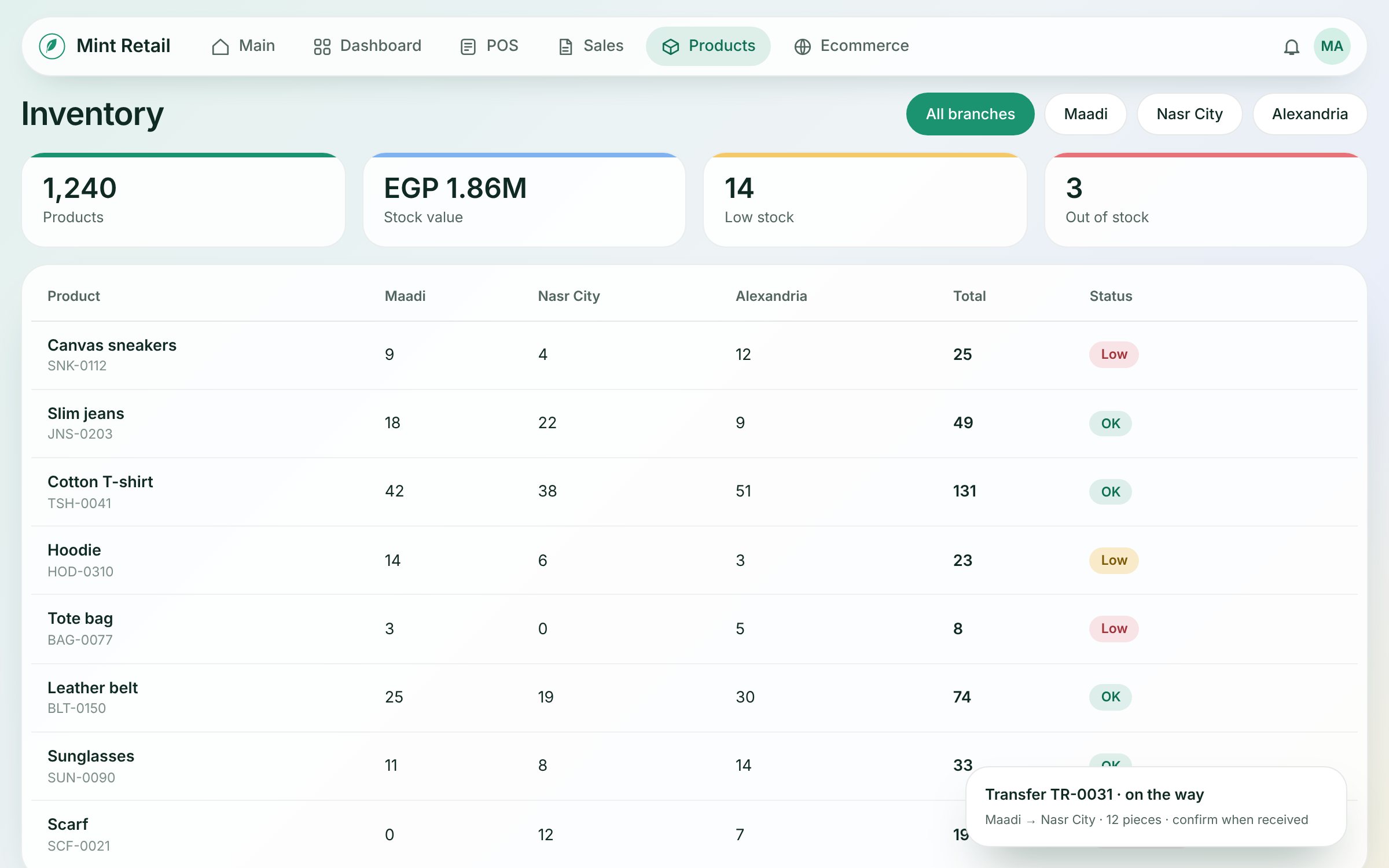Filter inventory by Nasr City branch
The height and width of the screenshot is (868, 1389).
click(x=1189, y=114)
